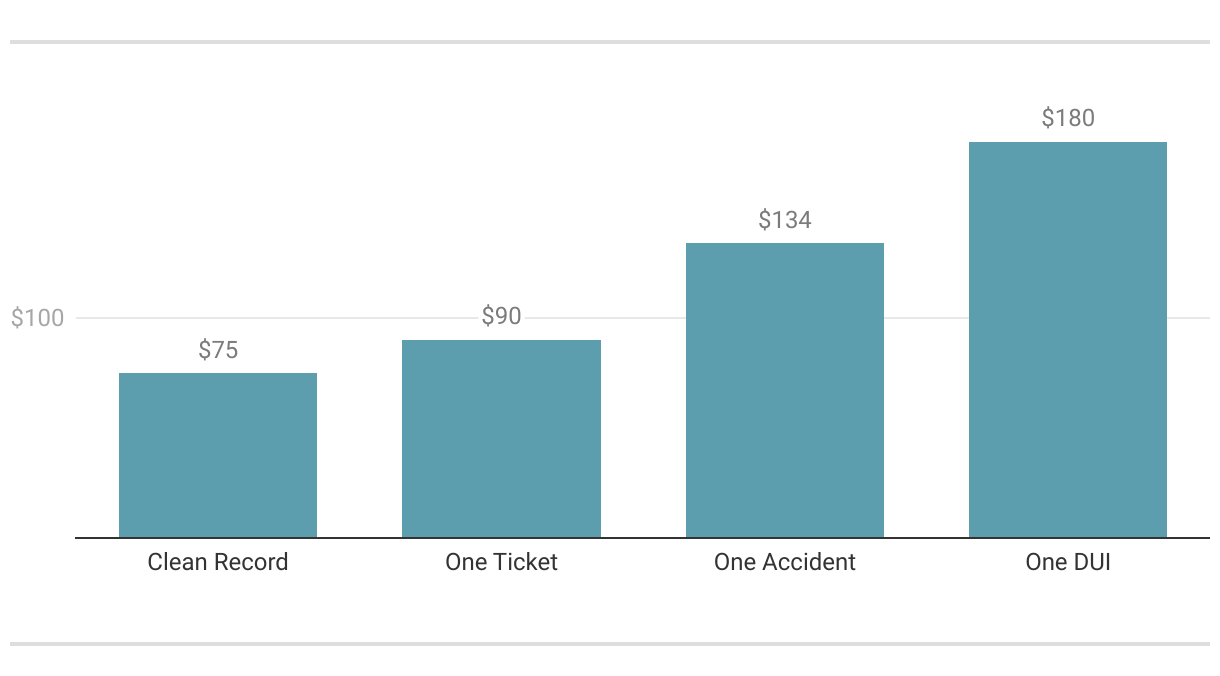Click the $100 y-axis tick label
The height and width of the screenshot is (676, 1220).
pyautogui.click(x=37, y=319)
